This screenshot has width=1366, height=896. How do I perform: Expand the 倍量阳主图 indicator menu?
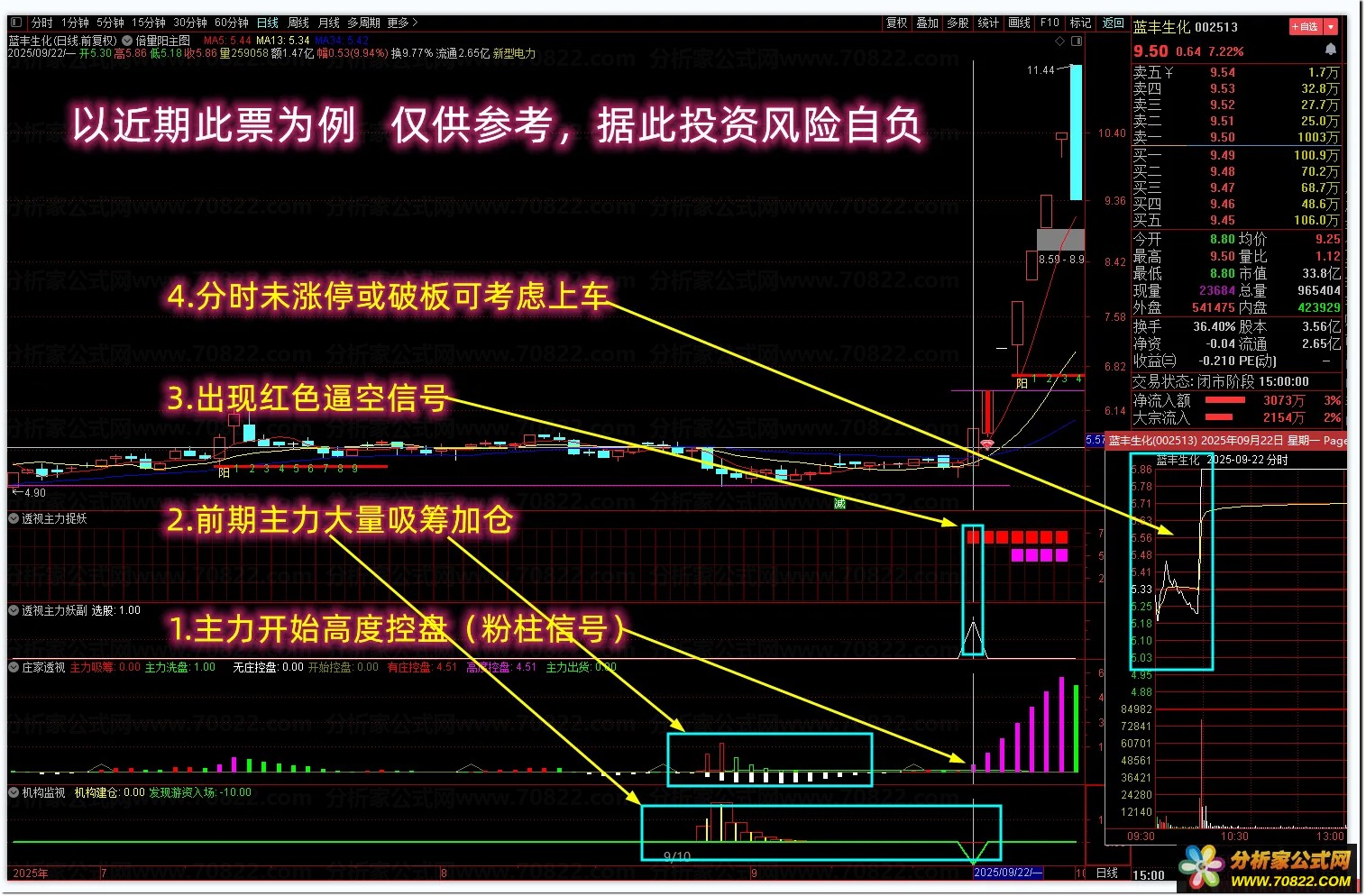pos(128,41)
